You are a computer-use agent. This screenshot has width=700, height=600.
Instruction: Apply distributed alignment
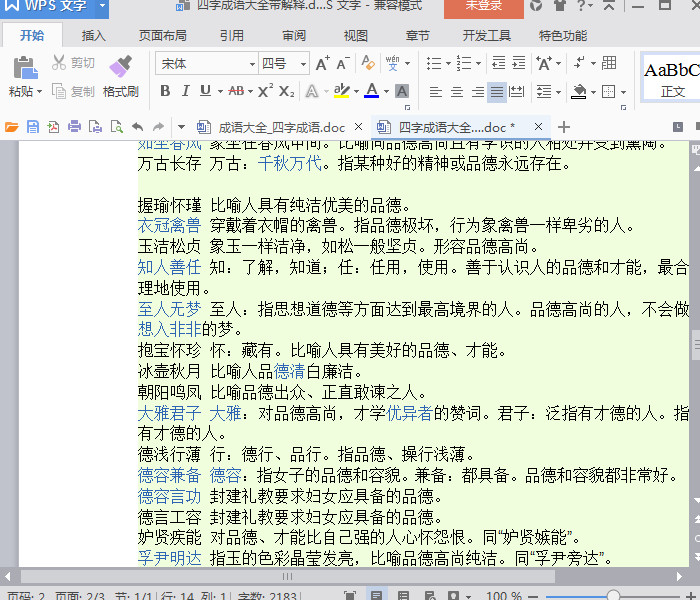tap(517, 92)
